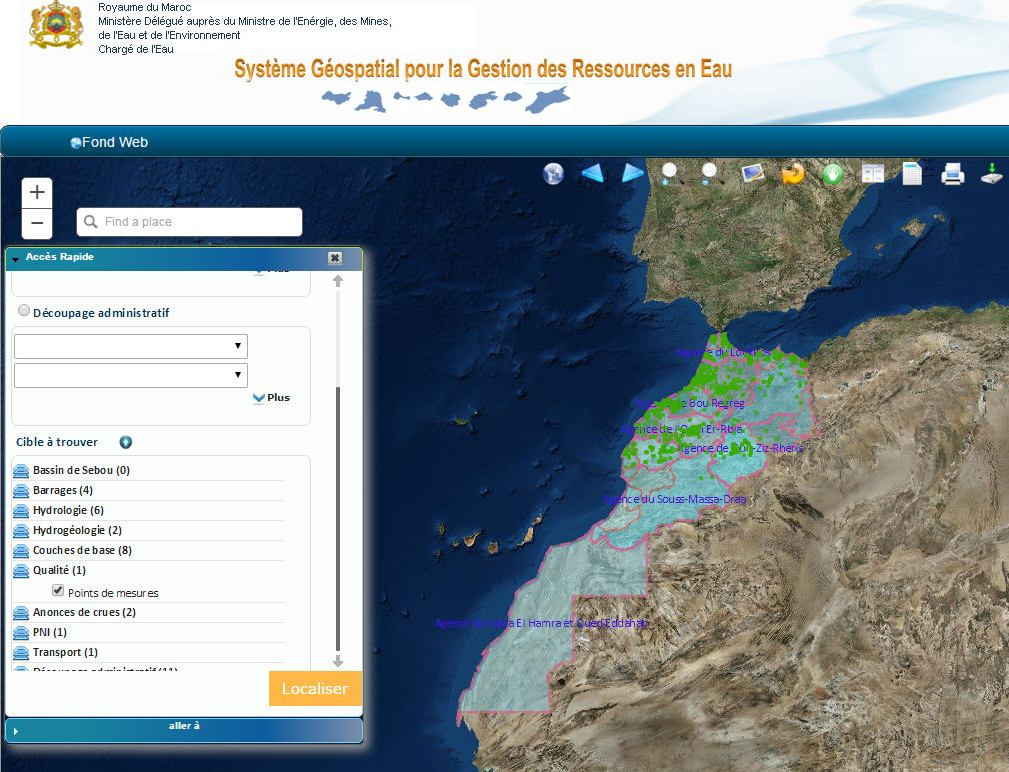The width and height of the screenshot is (1009, 772).
Task: Click the 'Agence du Souss-Massa-Draa' map label
Action: [674, 499]
